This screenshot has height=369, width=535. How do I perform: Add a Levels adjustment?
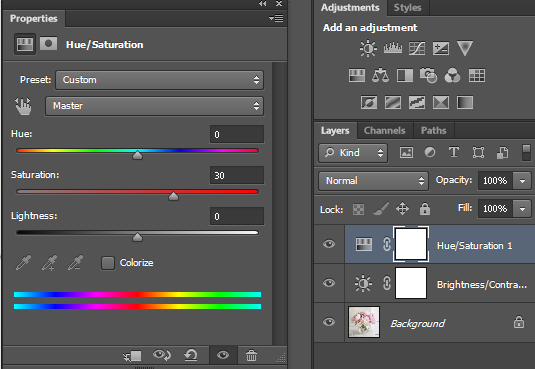coord(393,48)
